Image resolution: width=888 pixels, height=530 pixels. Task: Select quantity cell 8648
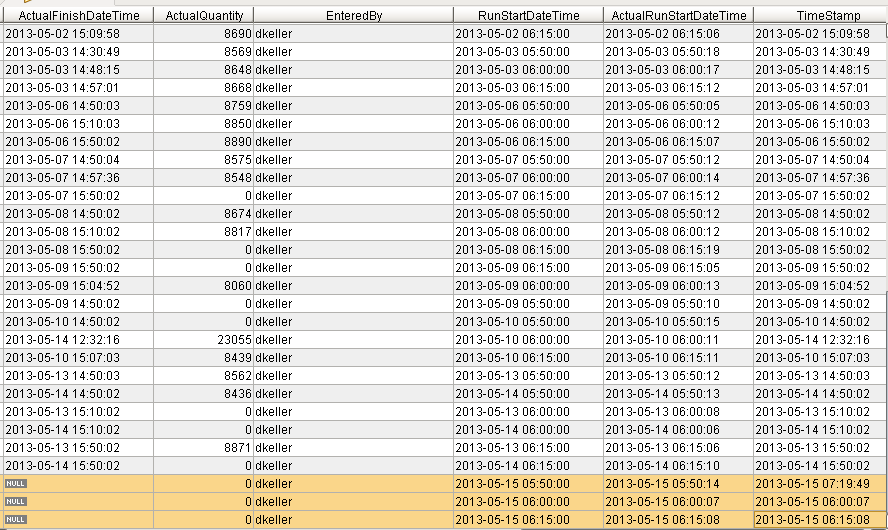click(x=203, y=70)
